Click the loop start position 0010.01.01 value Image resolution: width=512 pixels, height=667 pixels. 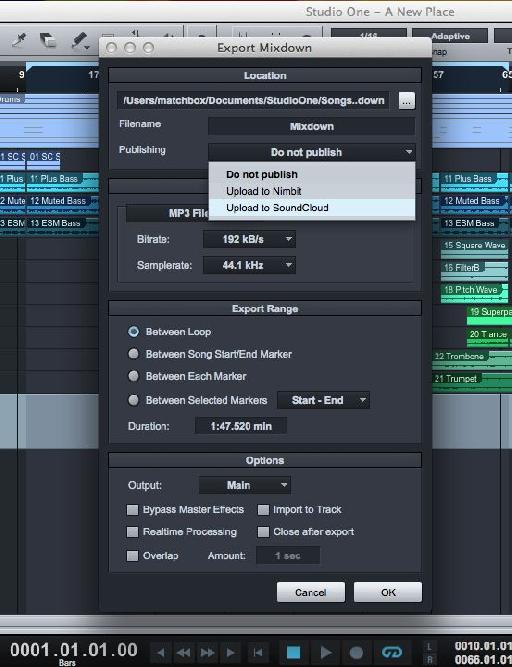pos(483,646)
